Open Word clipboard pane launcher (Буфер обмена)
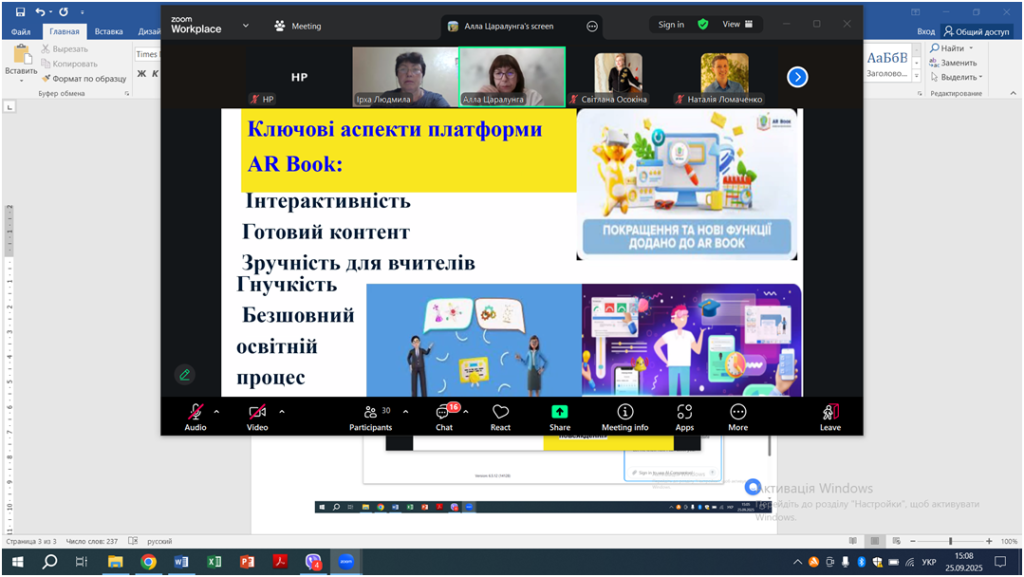The width and height of the screenshot is (1024, 577). coord(127,93)
